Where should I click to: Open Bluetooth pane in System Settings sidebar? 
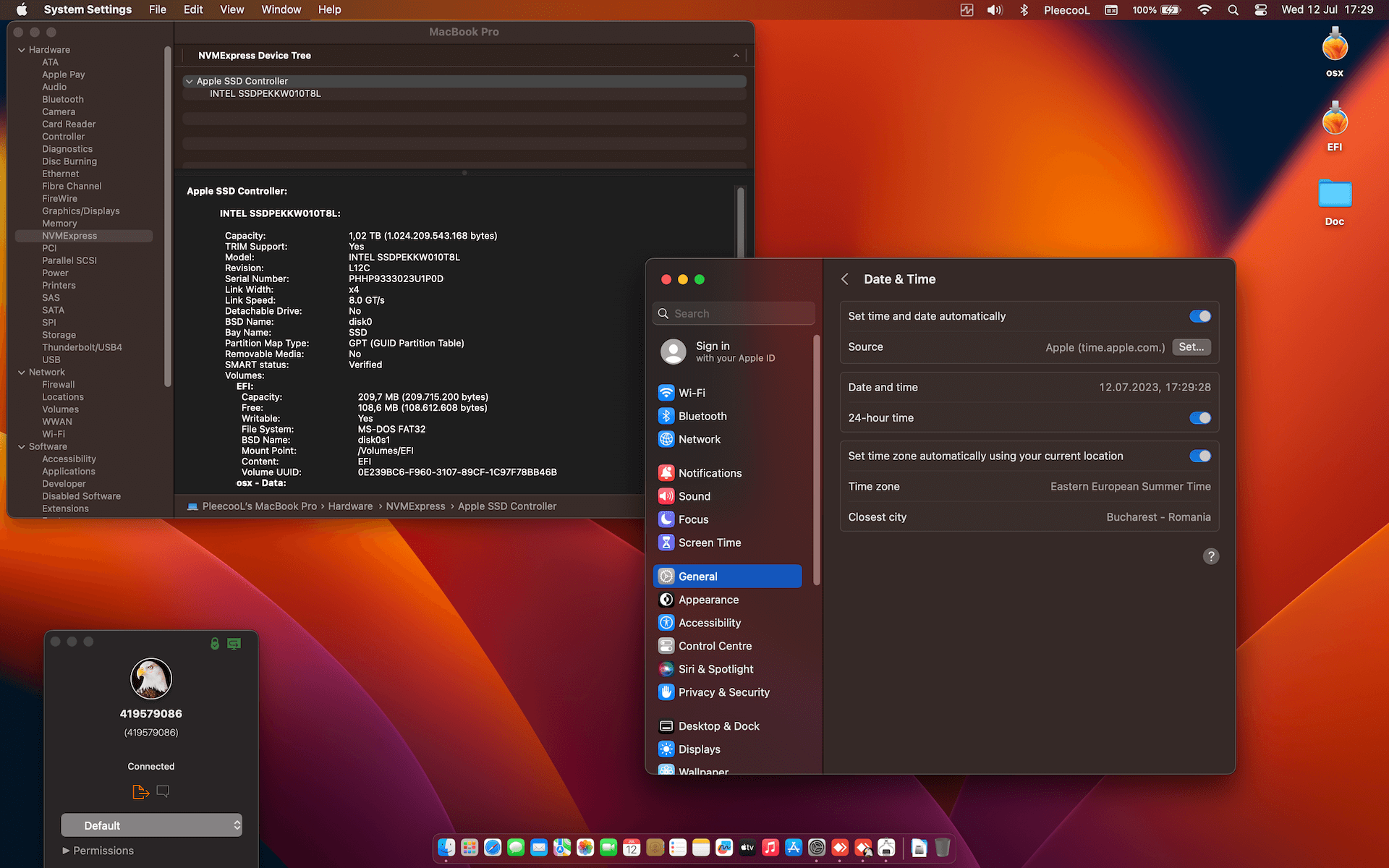point(727,416)
